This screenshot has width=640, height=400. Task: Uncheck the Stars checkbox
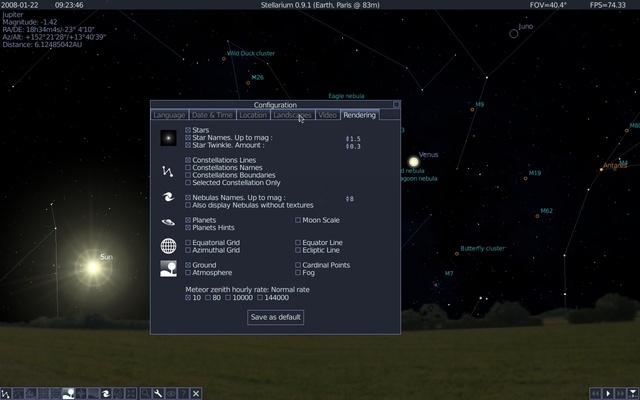(x=188, y=130)
